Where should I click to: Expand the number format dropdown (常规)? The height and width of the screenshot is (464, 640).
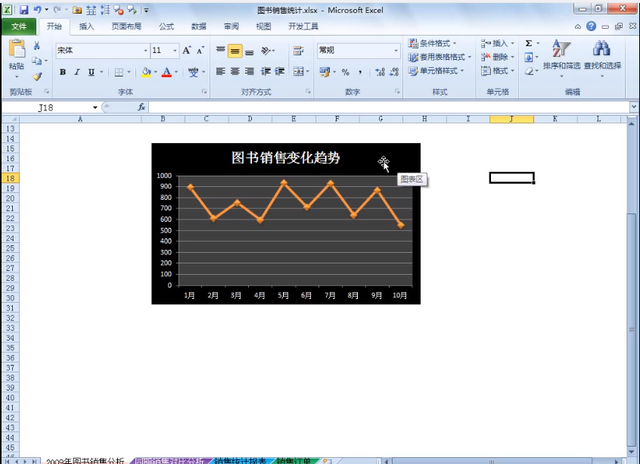pyautogui.click(x=393, y=50)
